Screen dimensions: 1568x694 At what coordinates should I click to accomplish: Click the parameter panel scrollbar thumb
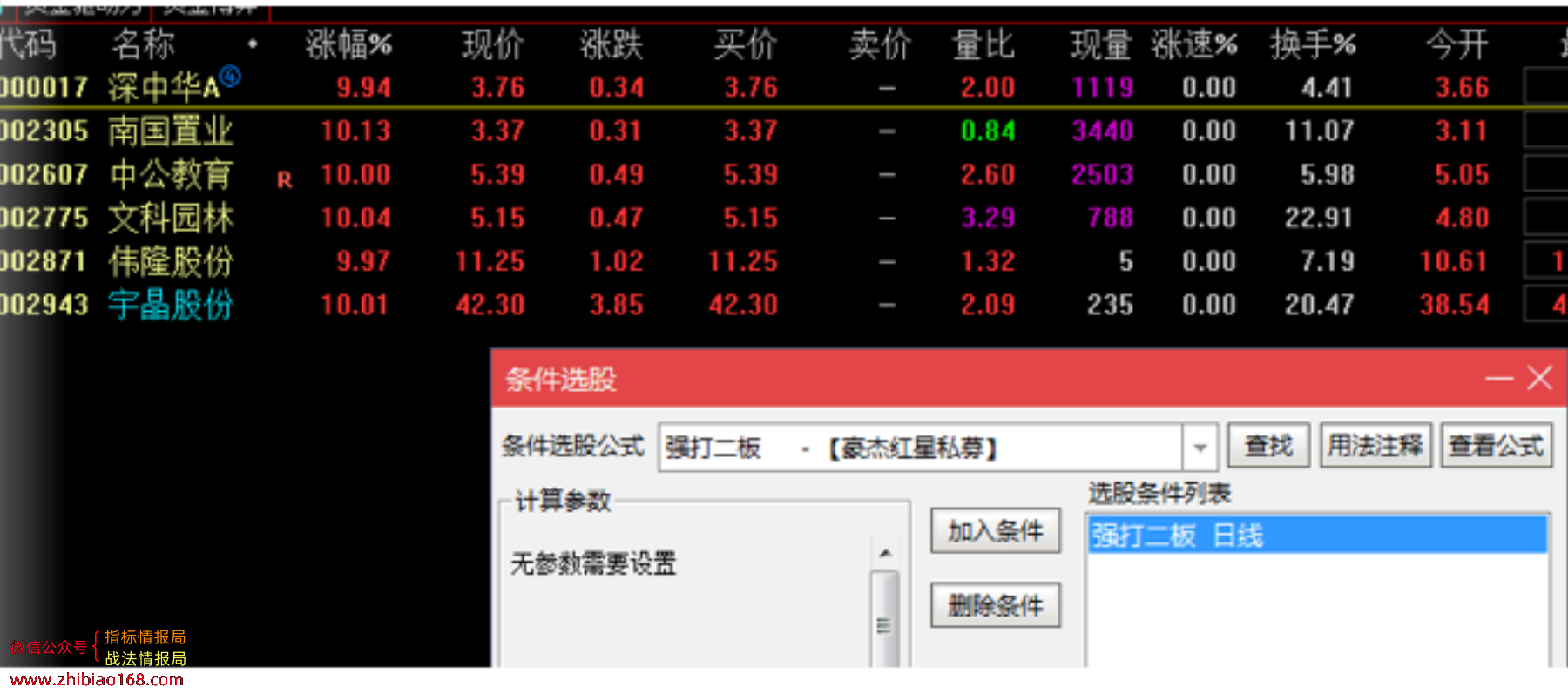coord(885,620)
